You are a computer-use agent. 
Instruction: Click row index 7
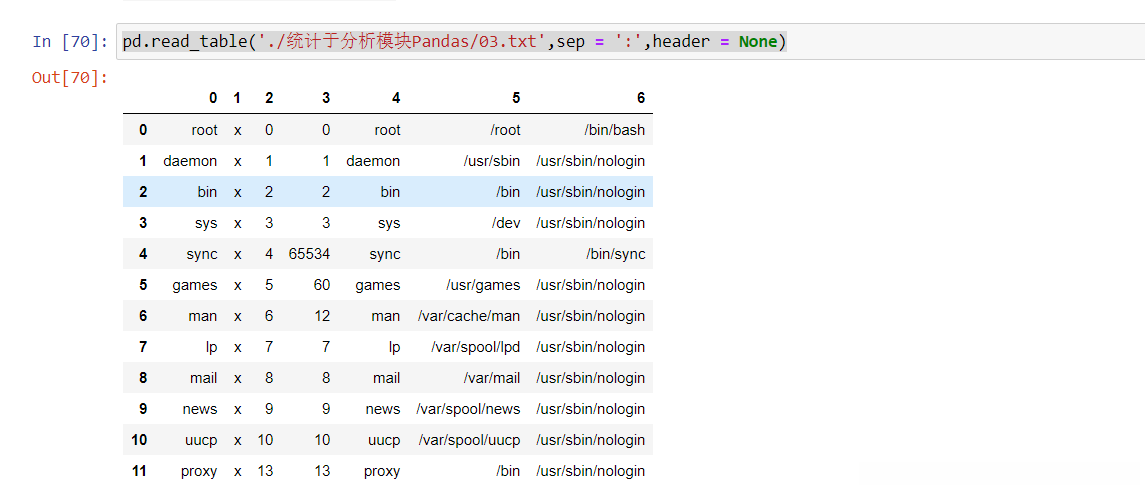point(142,347)
